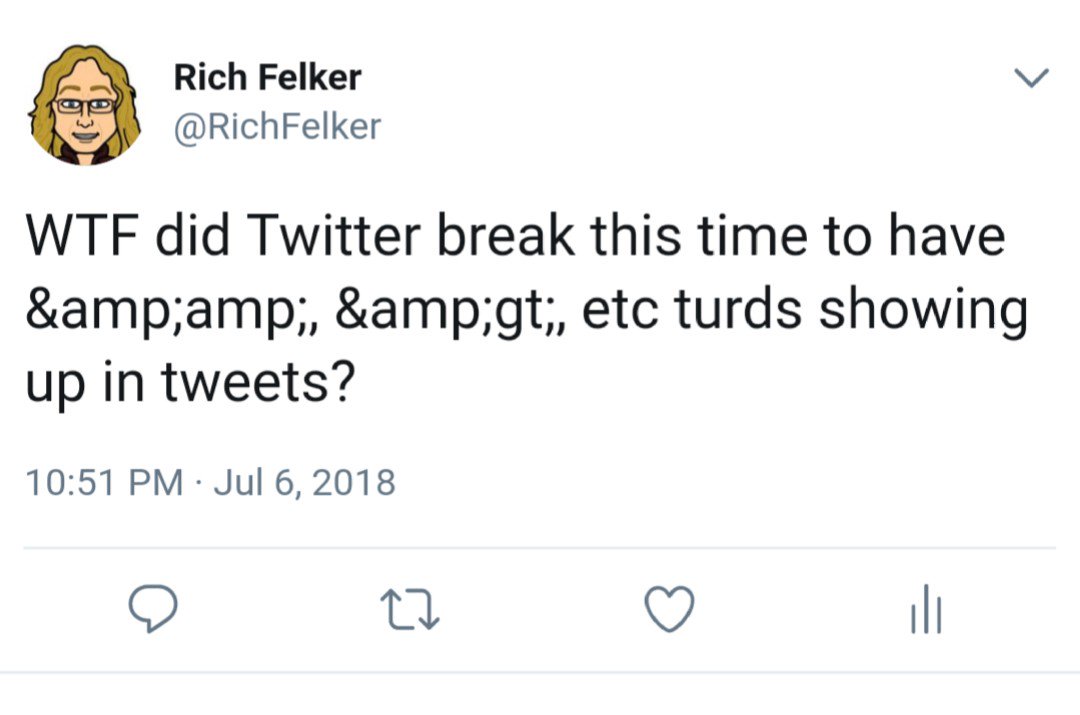
Task: Click the @RichFelker handle
Action: 277,127
